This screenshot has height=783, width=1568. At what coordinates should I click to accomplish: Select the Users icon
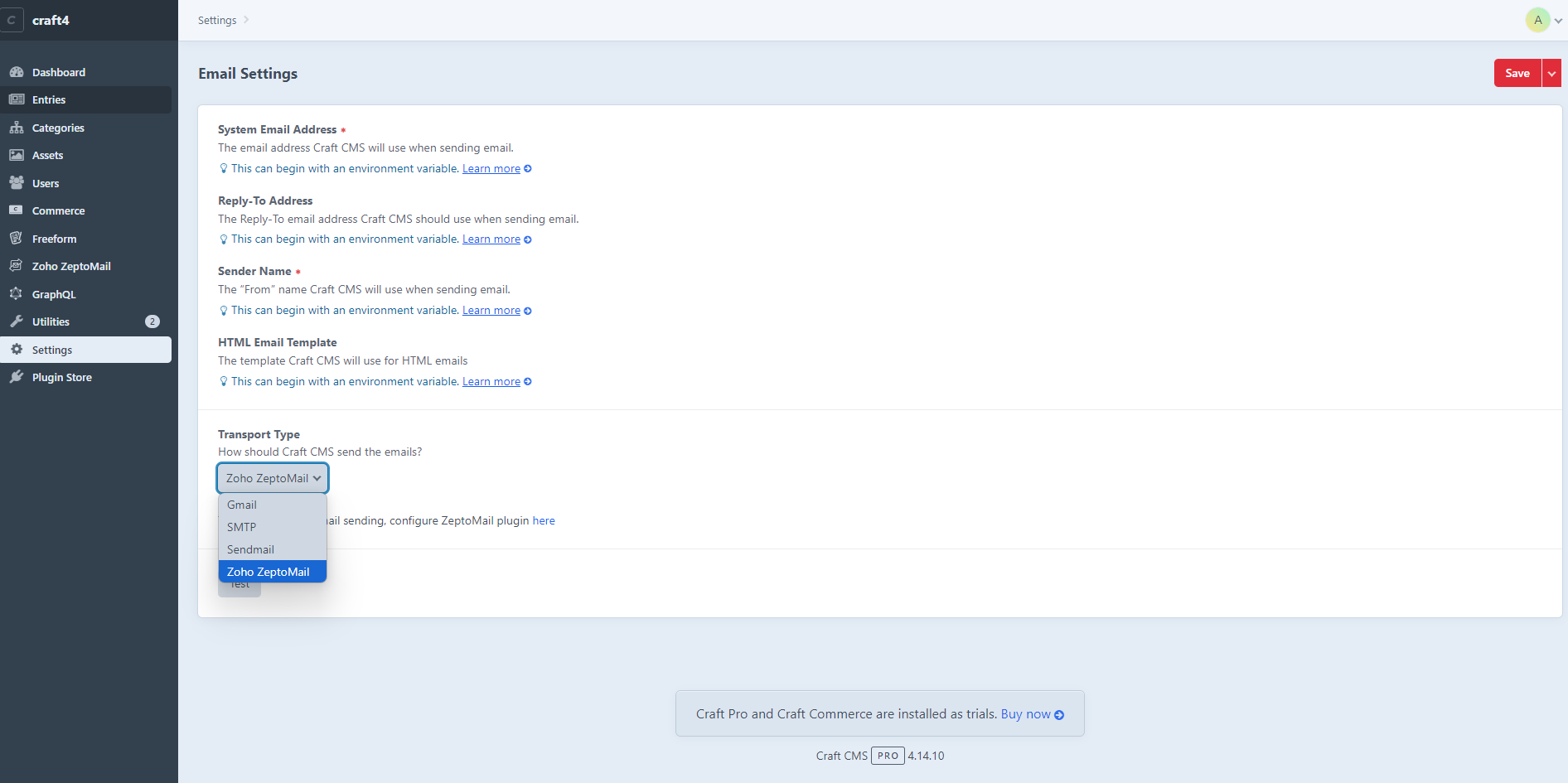point(17,183)
